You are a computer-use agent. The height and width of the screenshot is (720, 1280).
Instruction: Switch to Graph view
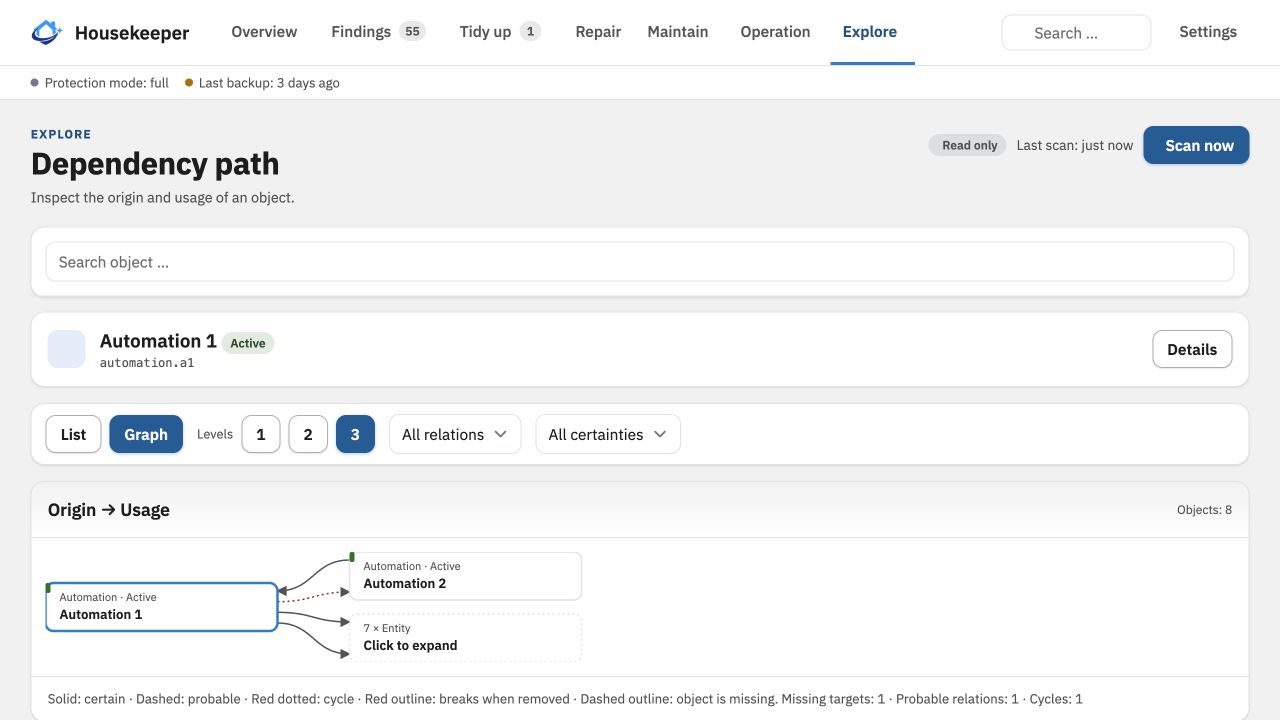click(x=146, y=434)
